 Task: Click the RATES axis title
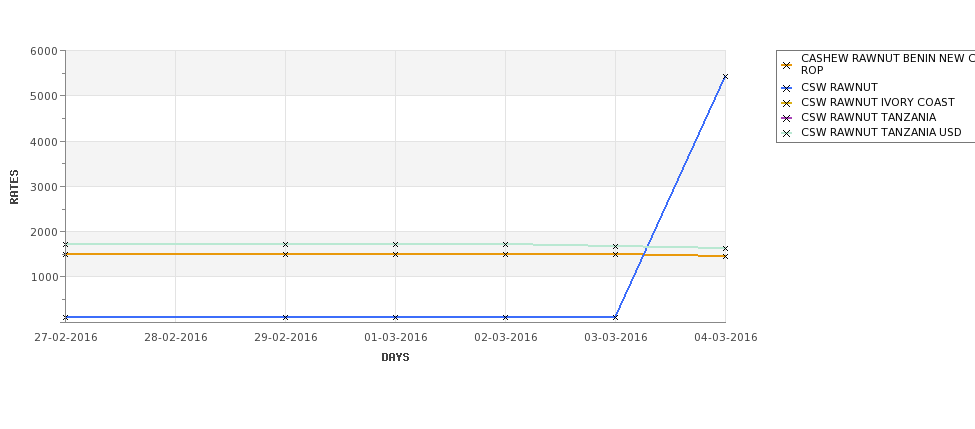tap(14, 187)
